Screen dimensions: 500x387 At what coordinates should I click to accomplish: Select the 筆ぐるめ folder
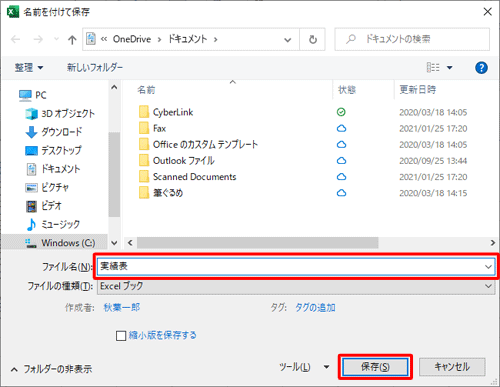[161, 193]
